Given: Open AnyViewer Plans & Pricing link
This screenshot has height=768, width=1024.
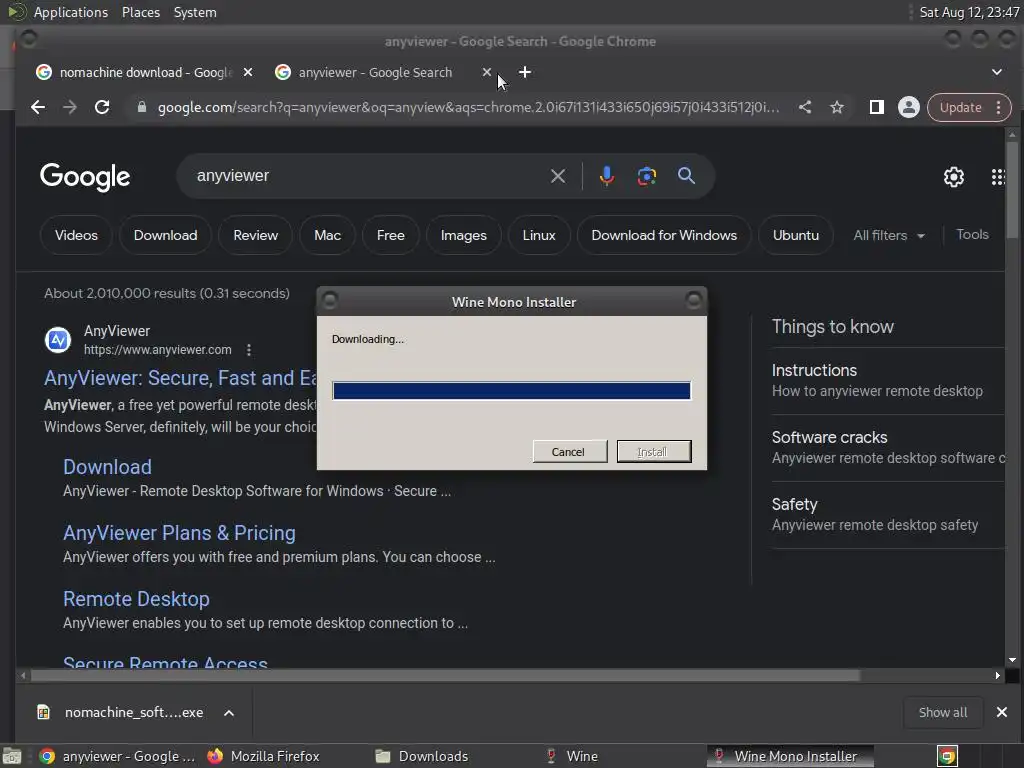Looking at the screenshot, I should (x=179, y=533).
